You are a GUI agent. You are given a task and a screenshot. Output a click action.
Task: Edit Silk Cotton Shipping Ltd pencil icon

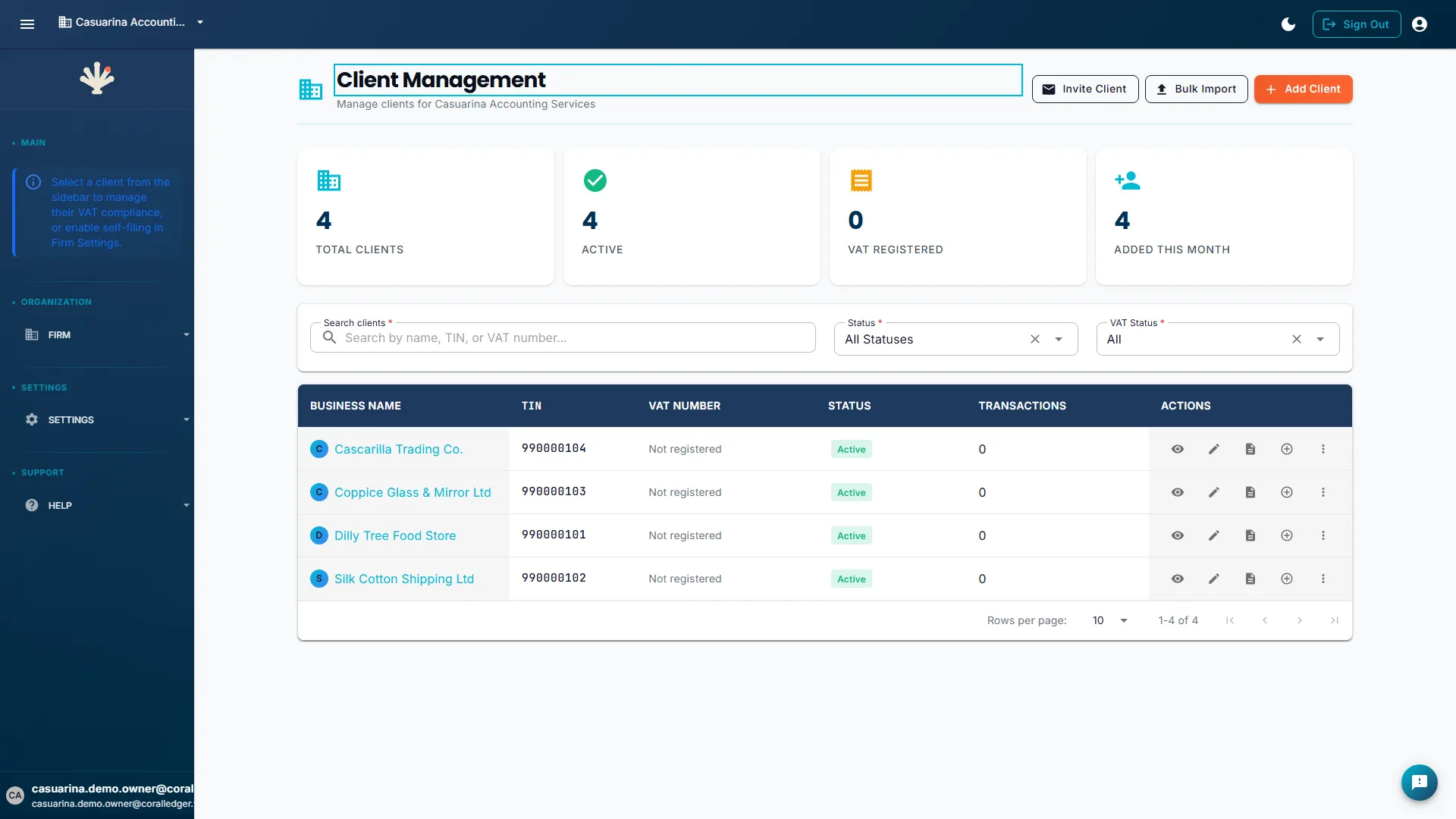[1214, 579]
